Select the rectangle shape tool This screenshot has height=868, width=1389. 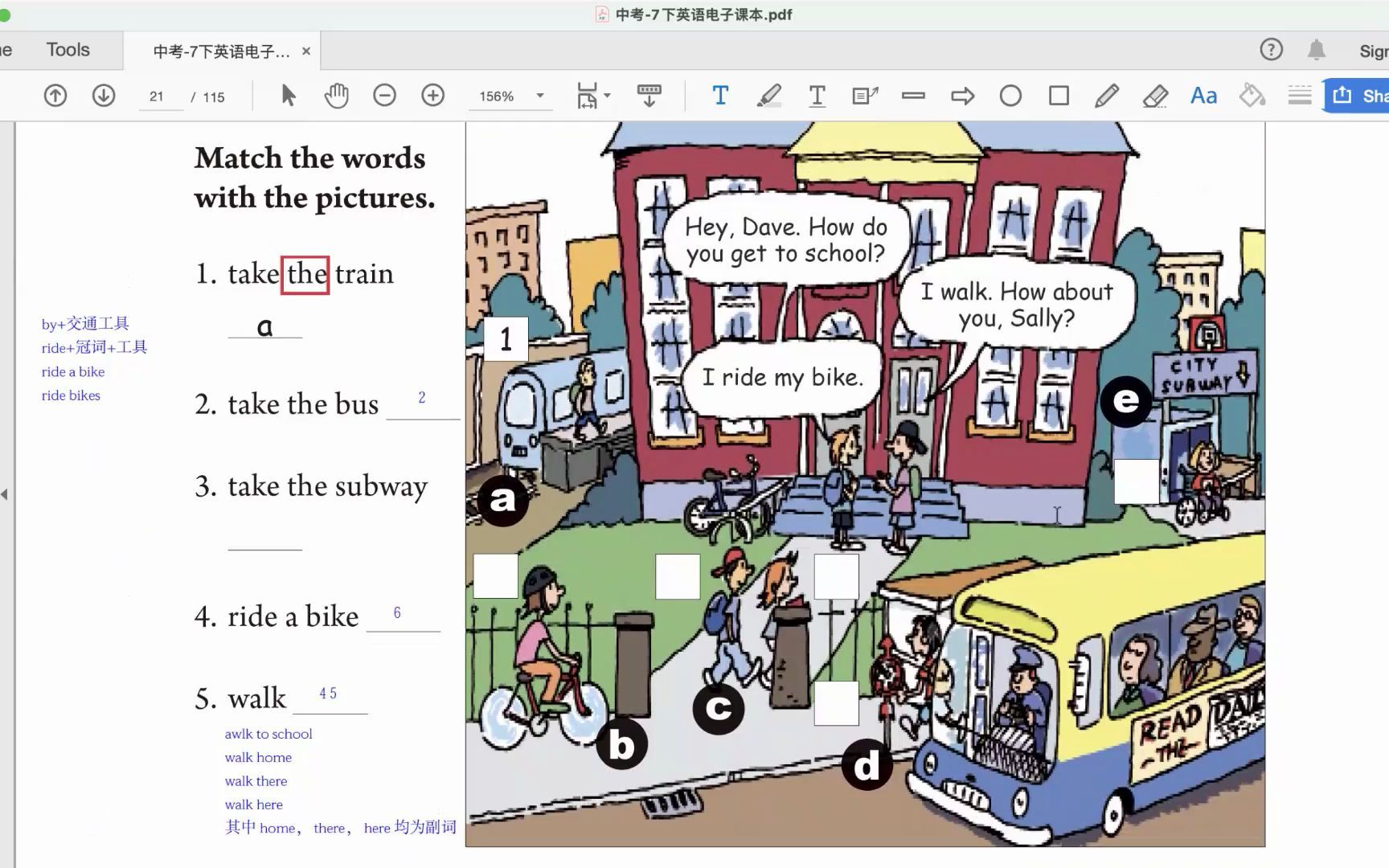tap(1059, 96)
